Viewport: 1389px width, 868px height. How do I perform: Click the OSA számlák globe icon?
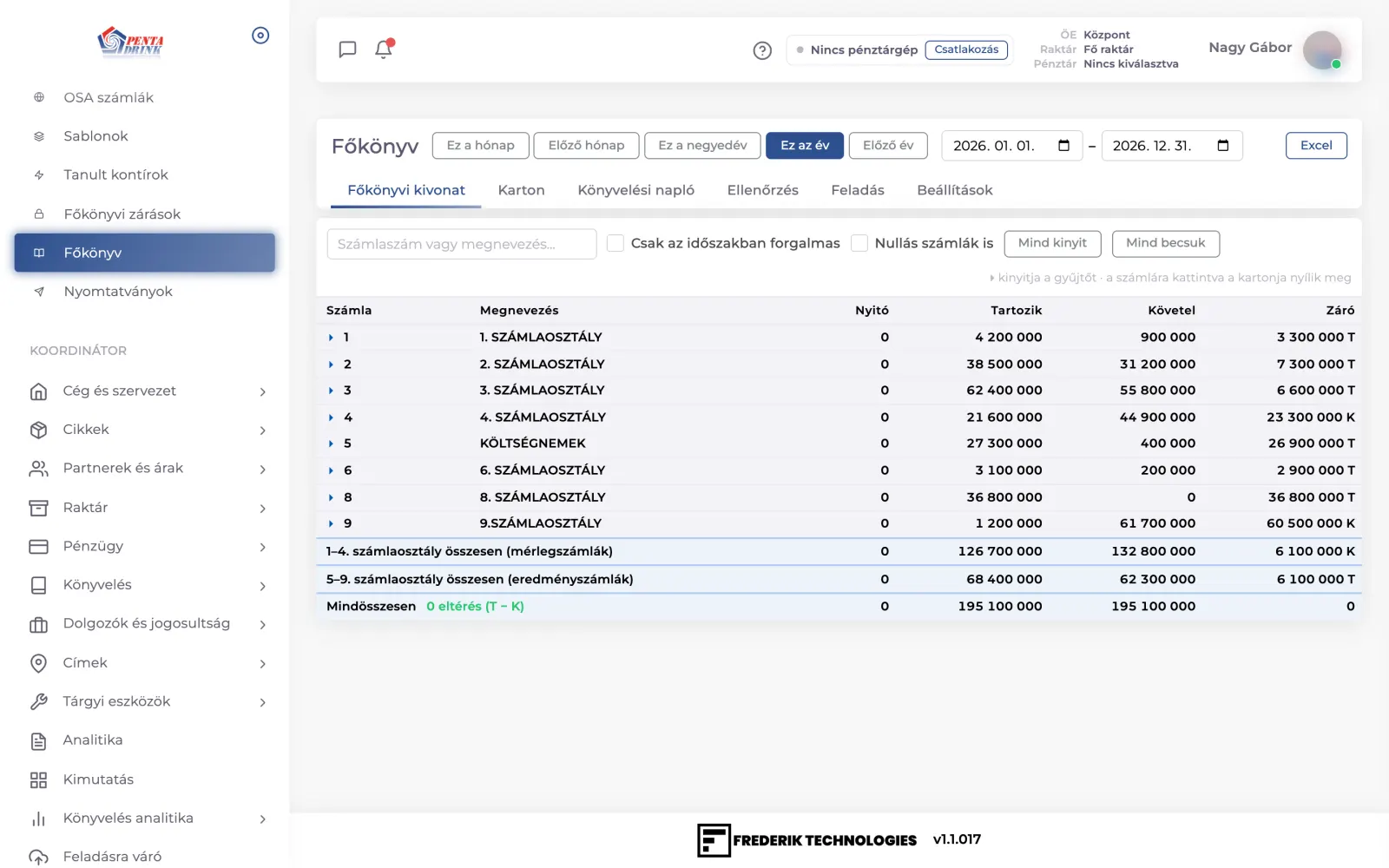pos(39,97)
